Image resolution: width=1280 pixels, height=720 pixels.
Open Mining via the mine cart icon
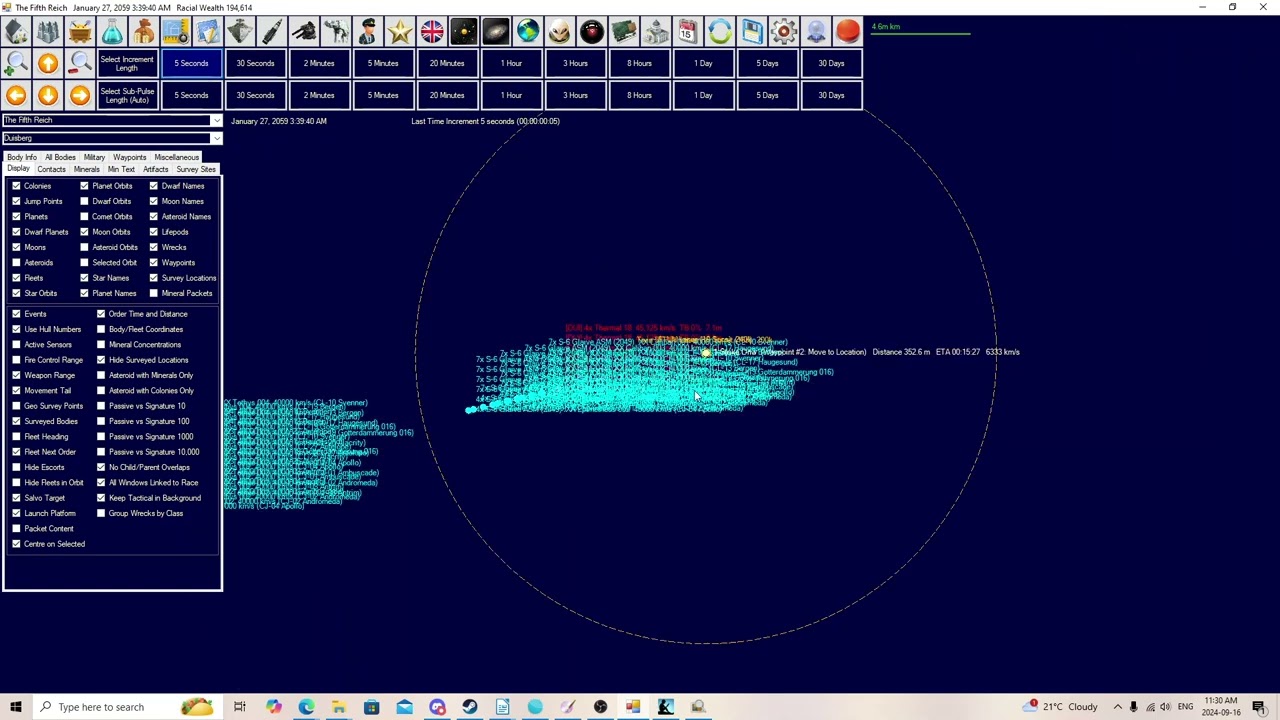[80, 32]
